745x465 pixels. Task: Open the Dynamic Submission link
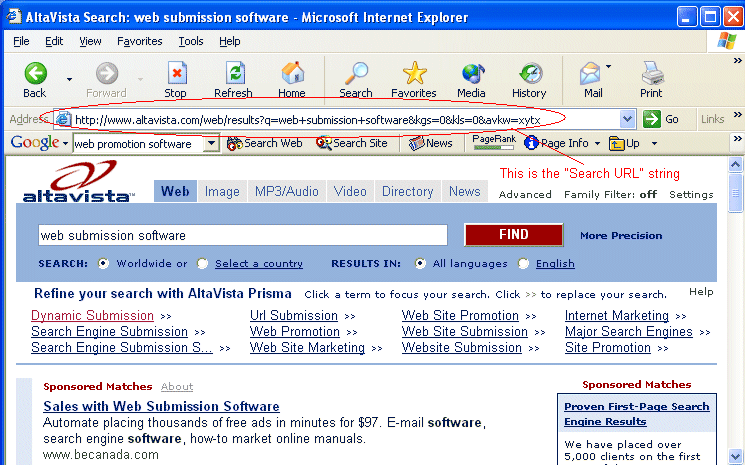point(92,315)
